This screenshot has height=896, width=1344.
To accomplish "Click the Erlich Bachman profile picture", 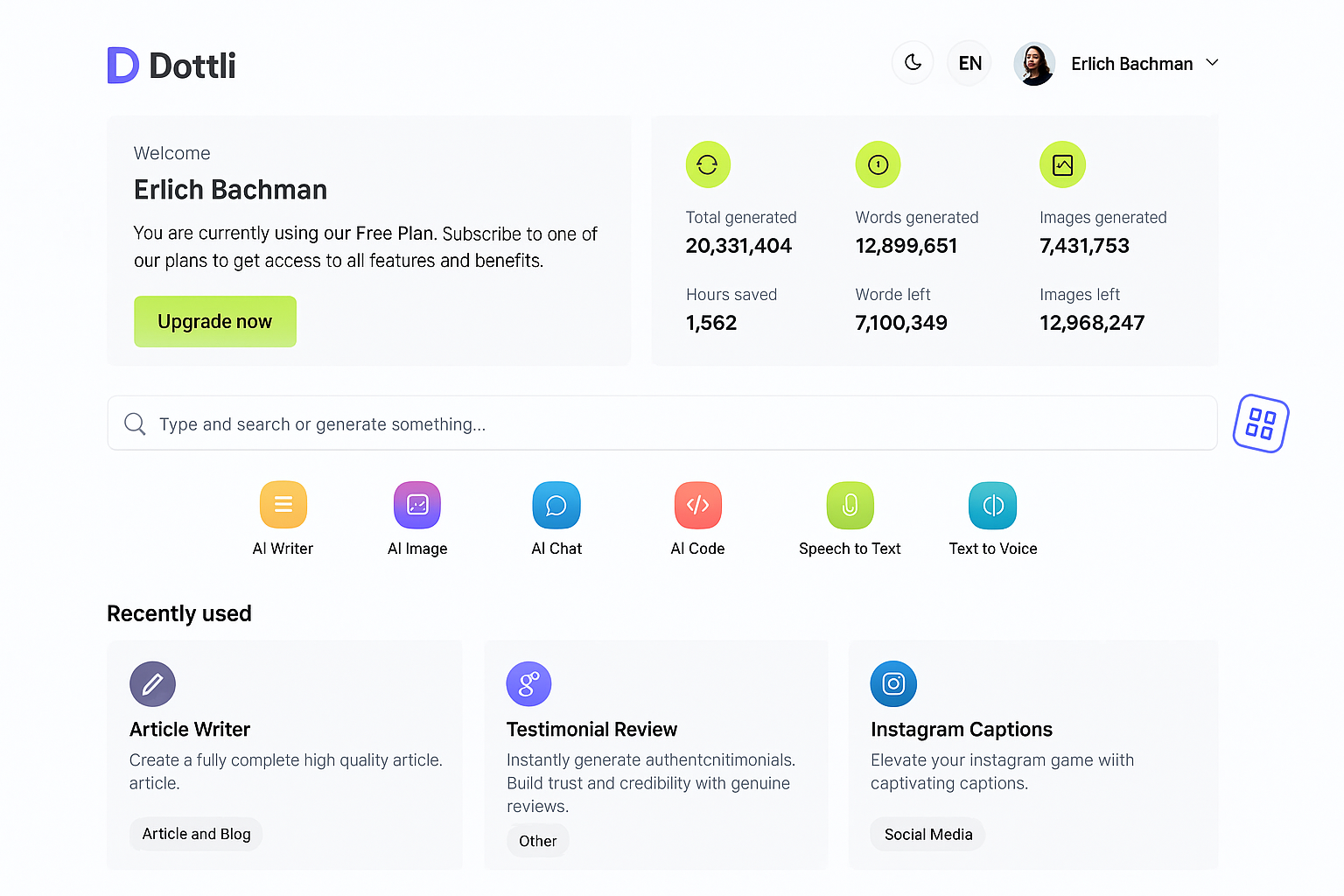I will [1034, 62].
